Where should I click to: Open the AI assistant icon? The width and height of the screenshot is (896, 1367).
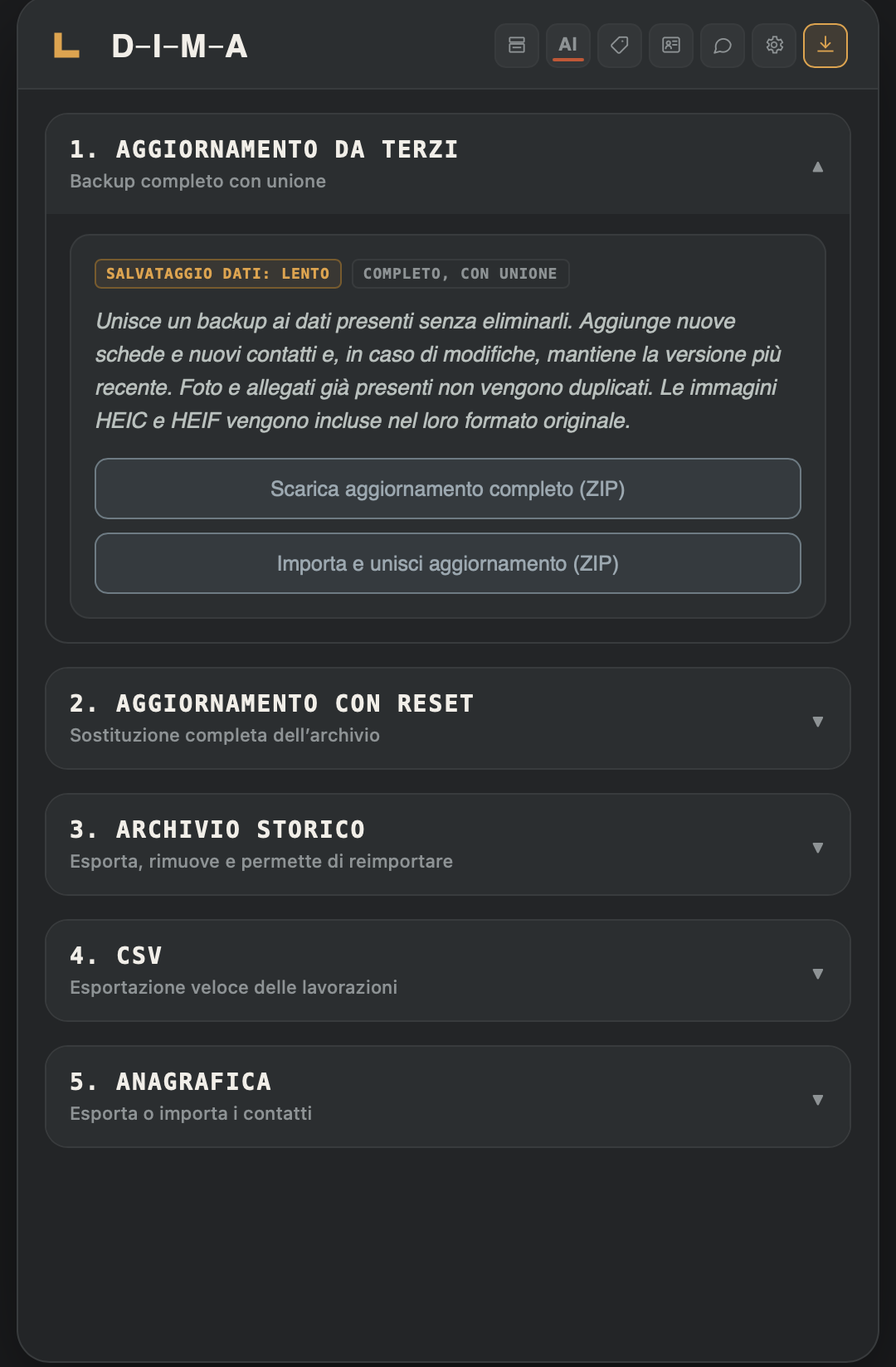click(x=568, y=46)
